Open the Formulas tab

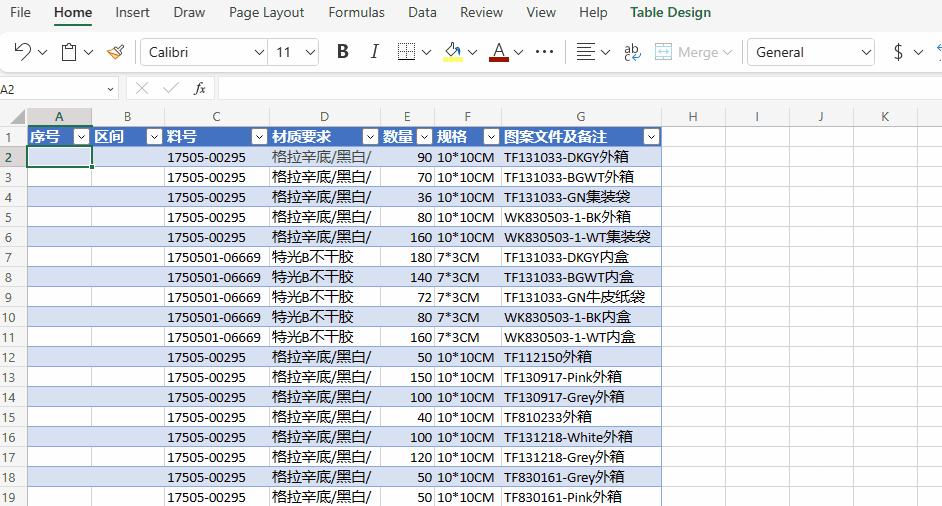[356, 13]
